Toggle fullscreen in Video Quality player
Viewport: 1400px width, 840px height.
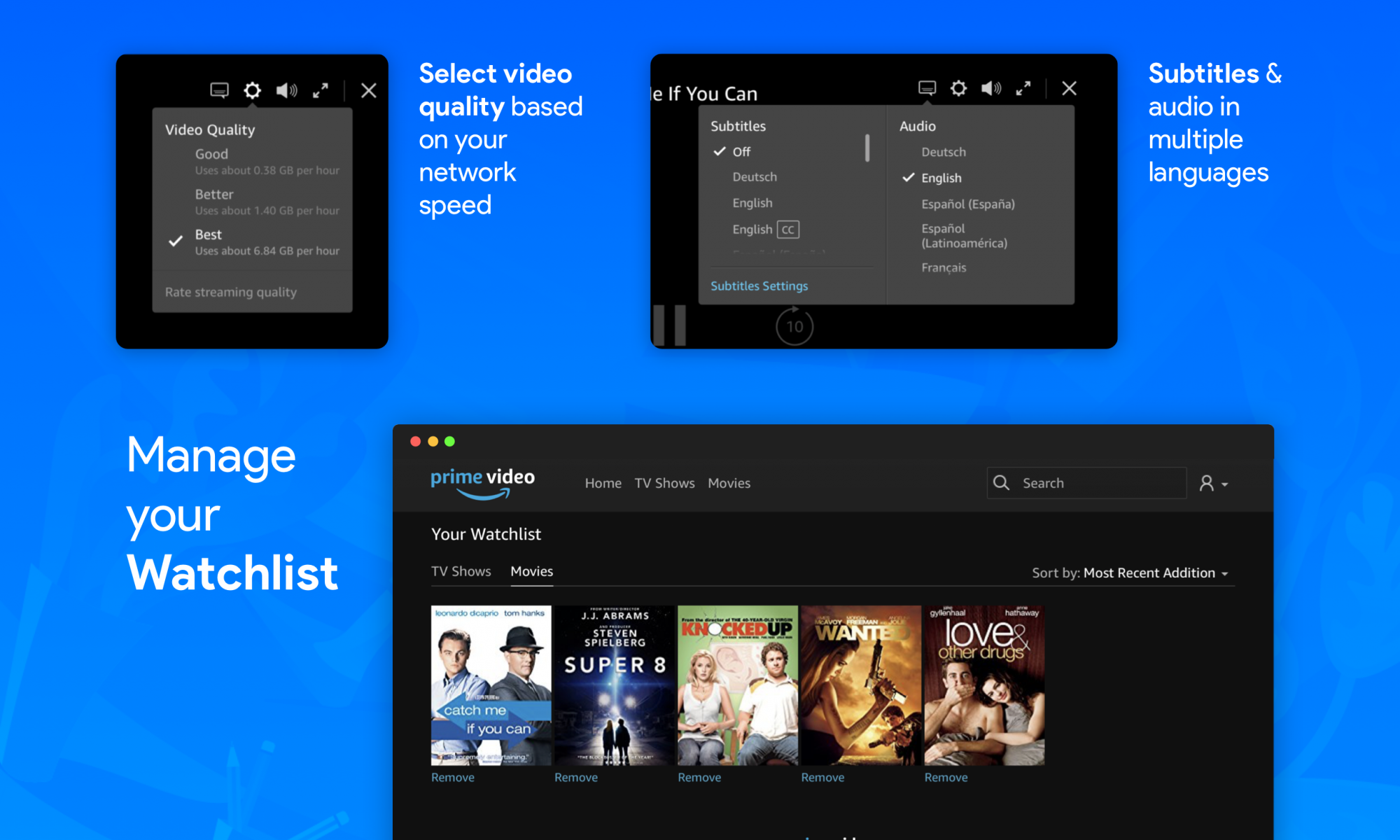pos(321,90)
